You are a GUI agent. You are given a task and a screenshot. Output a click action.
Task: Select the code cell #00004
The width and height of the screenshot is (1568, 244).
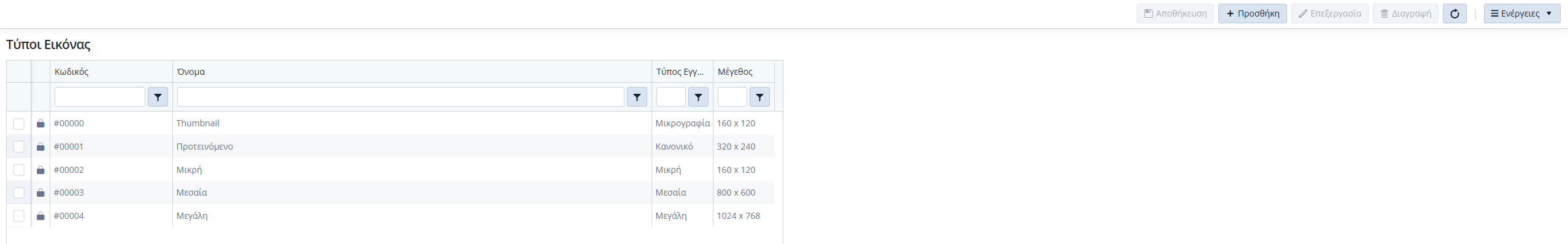coord(111,216)
